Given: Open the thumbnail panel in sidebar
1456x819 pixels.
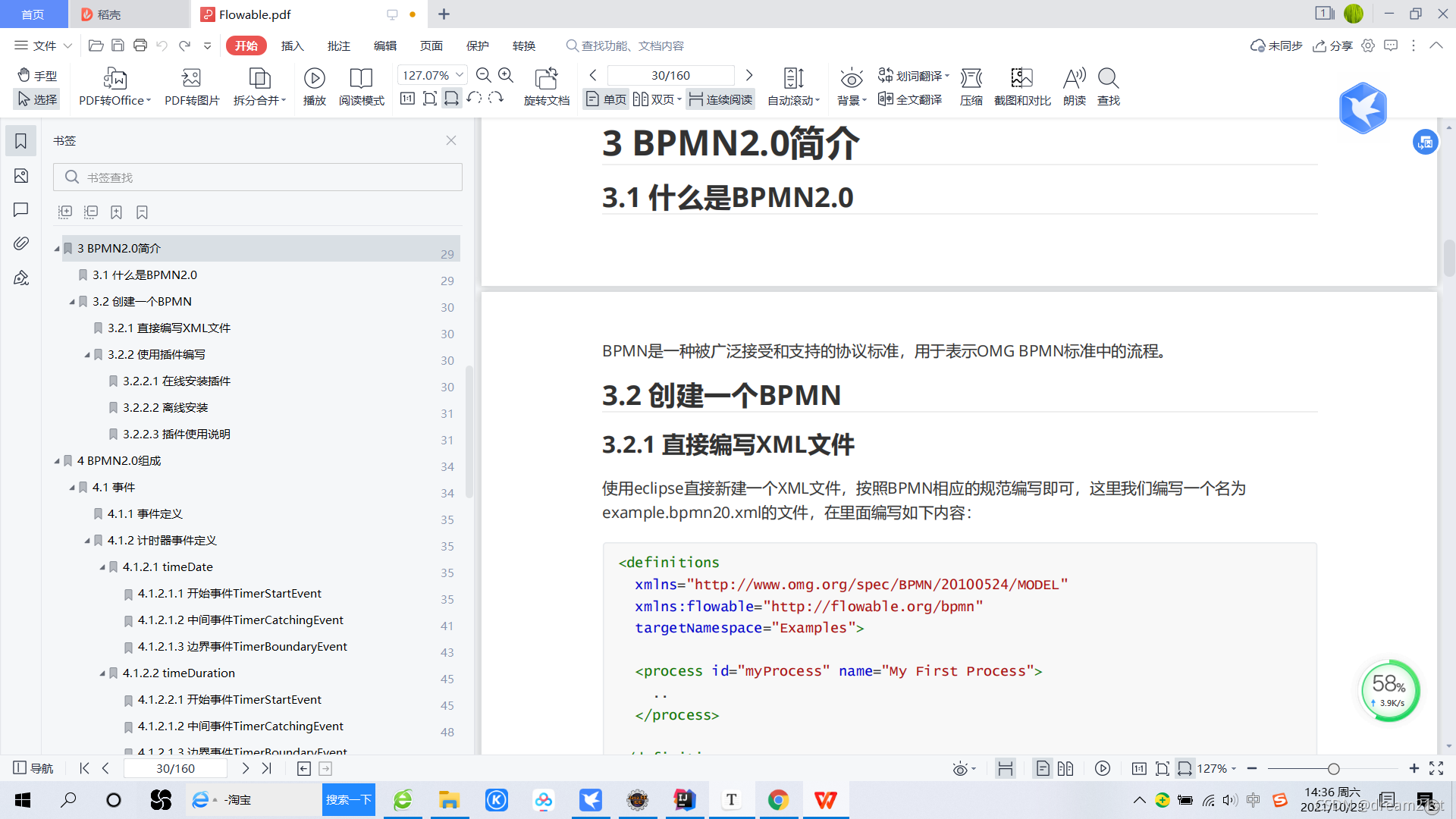Looking at the screenshot, I should point(21,176).
